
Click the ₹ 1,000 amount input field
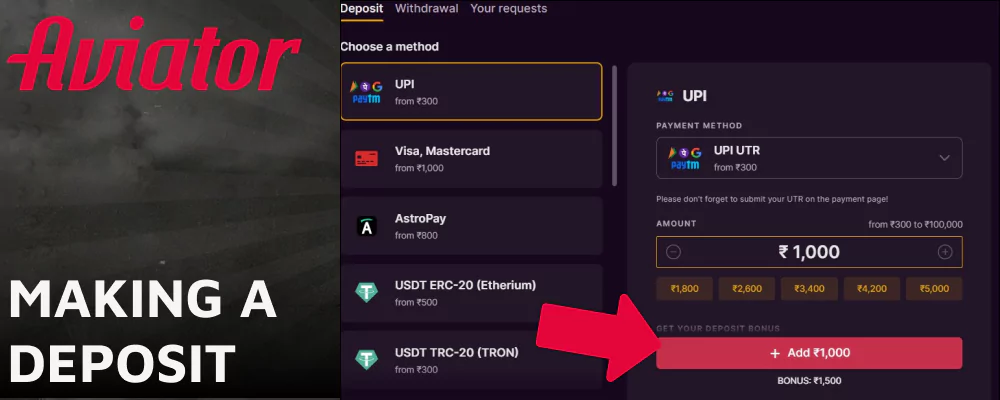(x=809, y=252)
